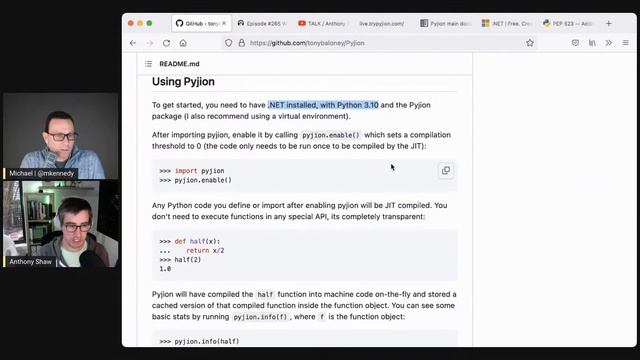The height and width of the screenshot is (360, 640).
Task: Switch to the live.trypyjion.com tab
Action: 382,24
